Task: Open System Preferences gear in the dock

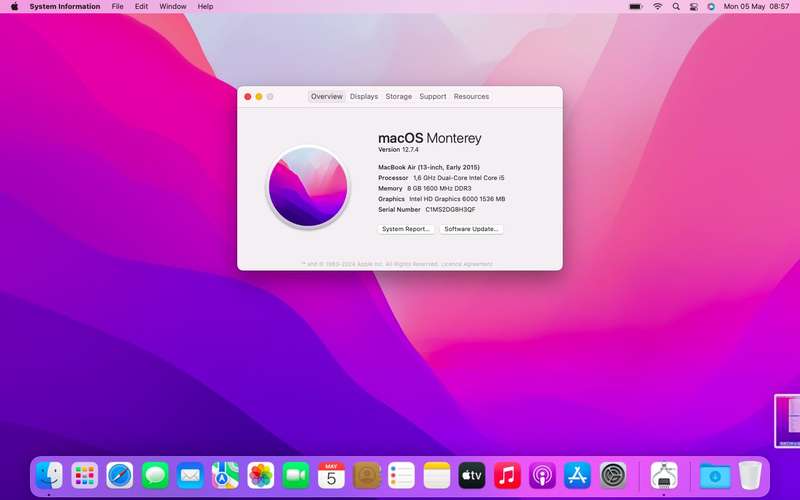Action: pos(613,476)
